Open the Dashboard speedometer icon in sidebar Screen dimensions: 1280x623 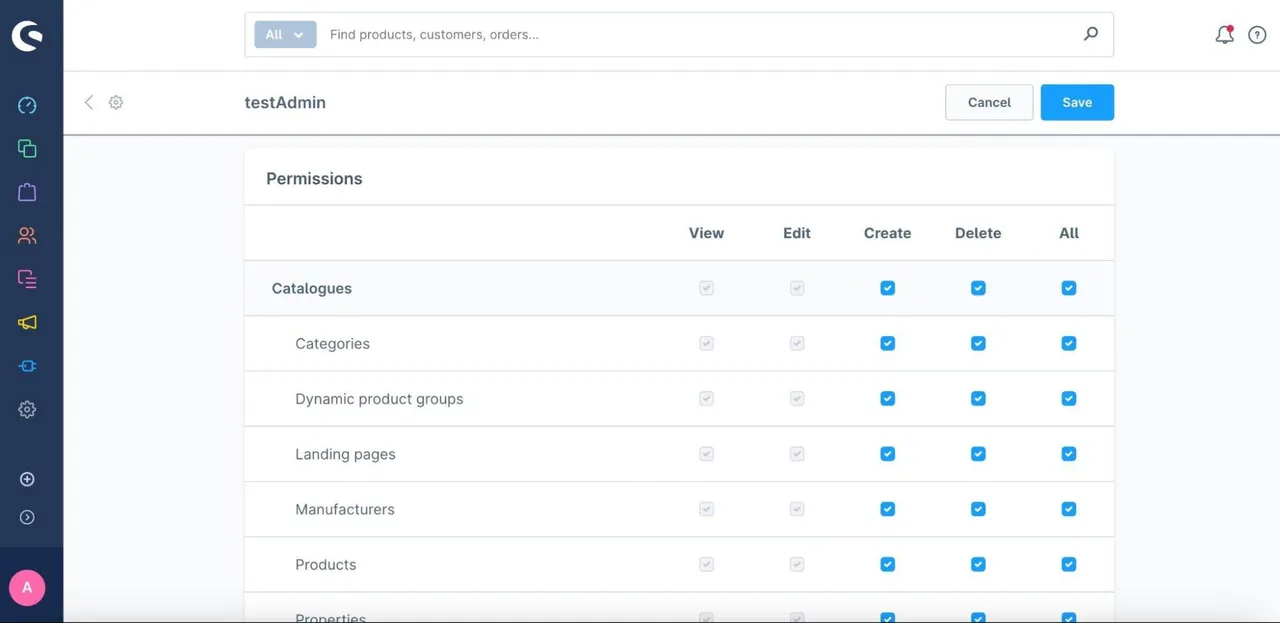(x=27, y=105)
